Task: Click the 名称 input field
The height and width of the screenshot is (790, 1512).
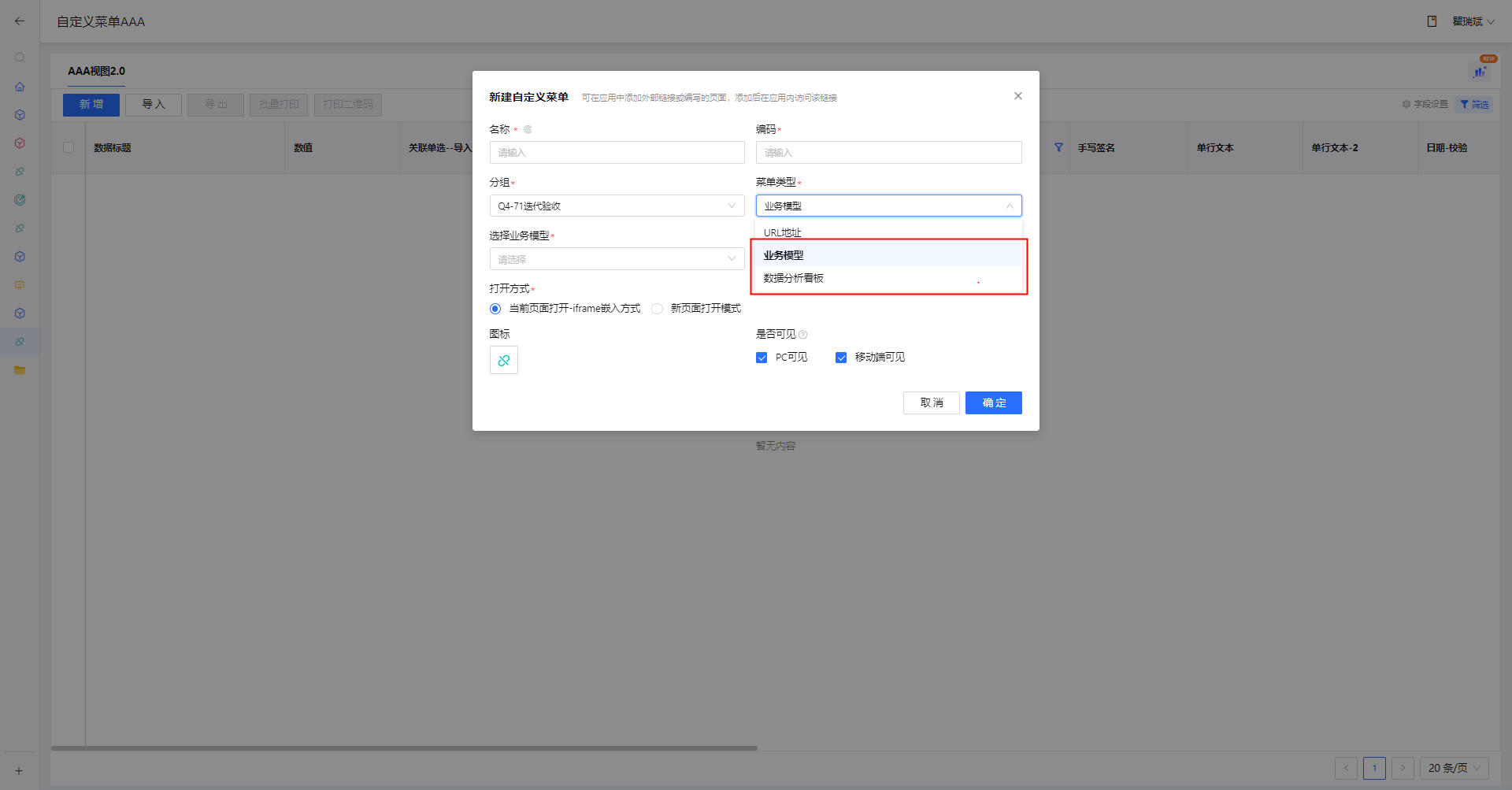Action: click(x=617, y=152)
